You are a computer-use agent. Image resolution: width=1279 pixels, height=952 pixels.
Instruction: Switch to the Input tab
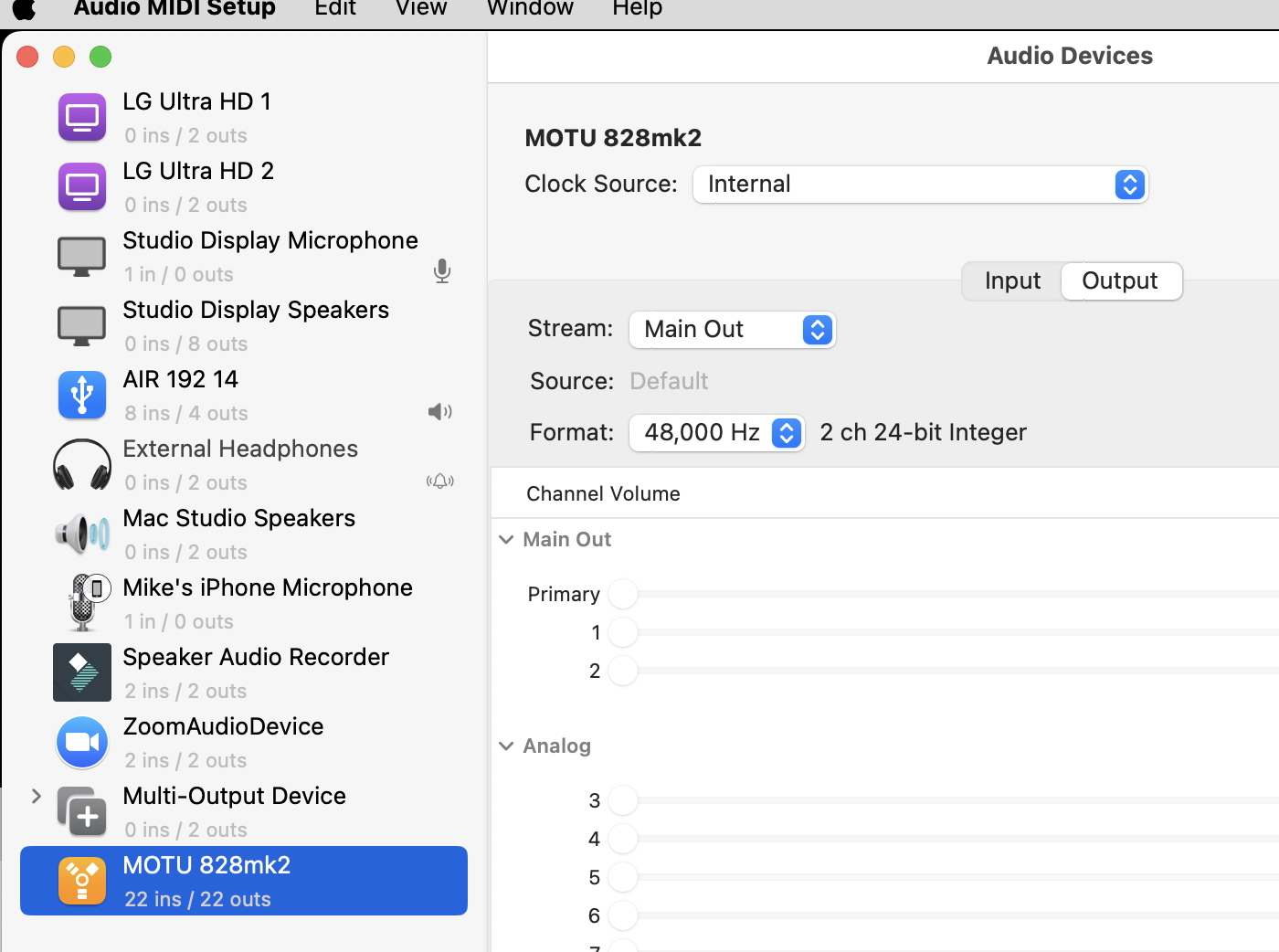click(1012, 280)
